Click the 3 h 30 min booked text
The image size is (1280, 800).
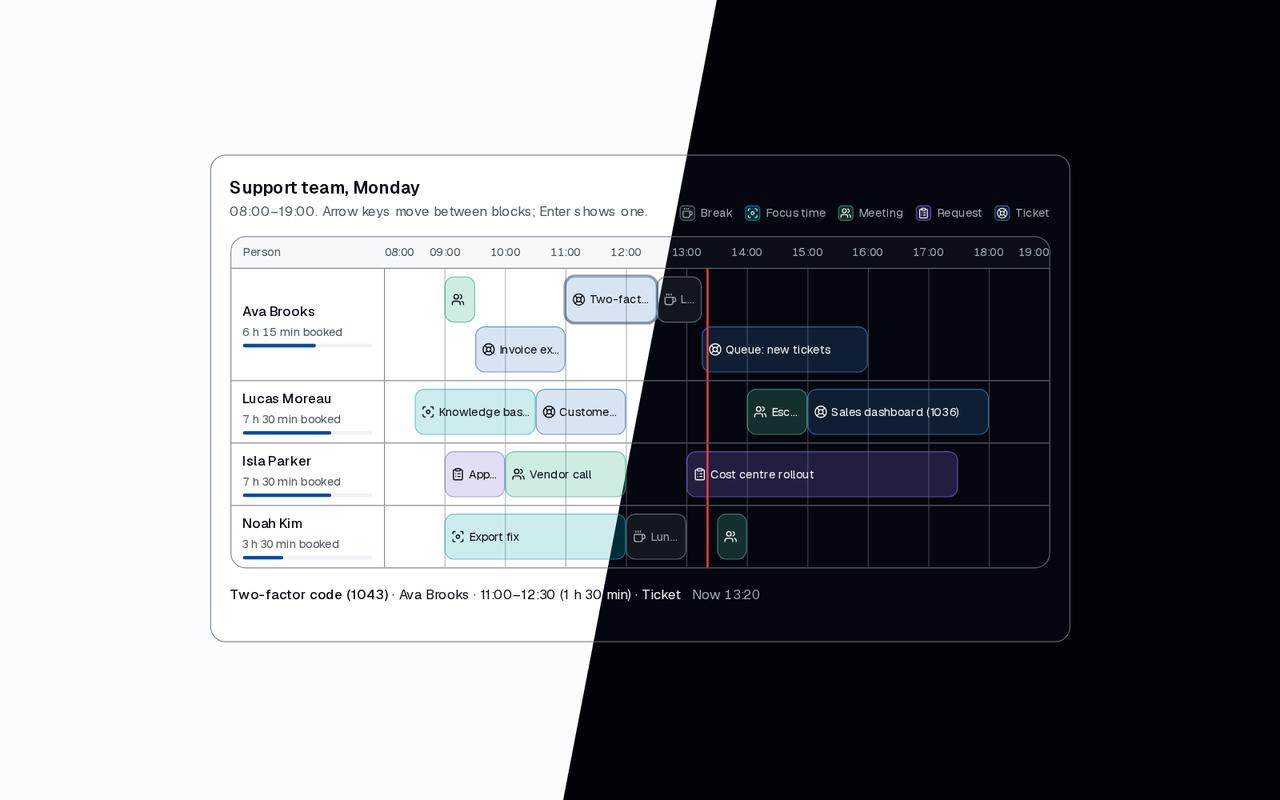pyautogui.click(x=290, y=544)
